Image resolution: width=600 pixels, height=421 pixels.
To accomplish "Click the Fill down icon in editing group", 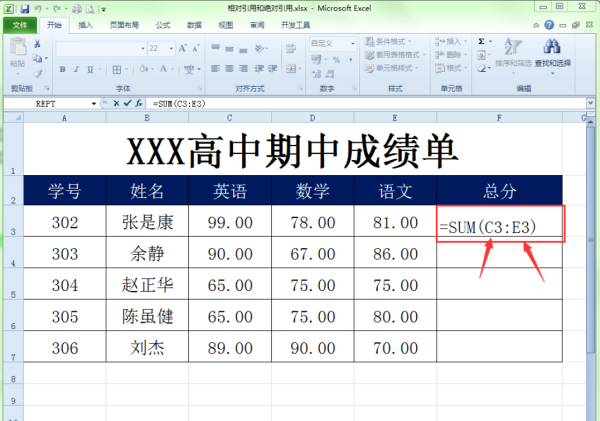I will (481, 55).
